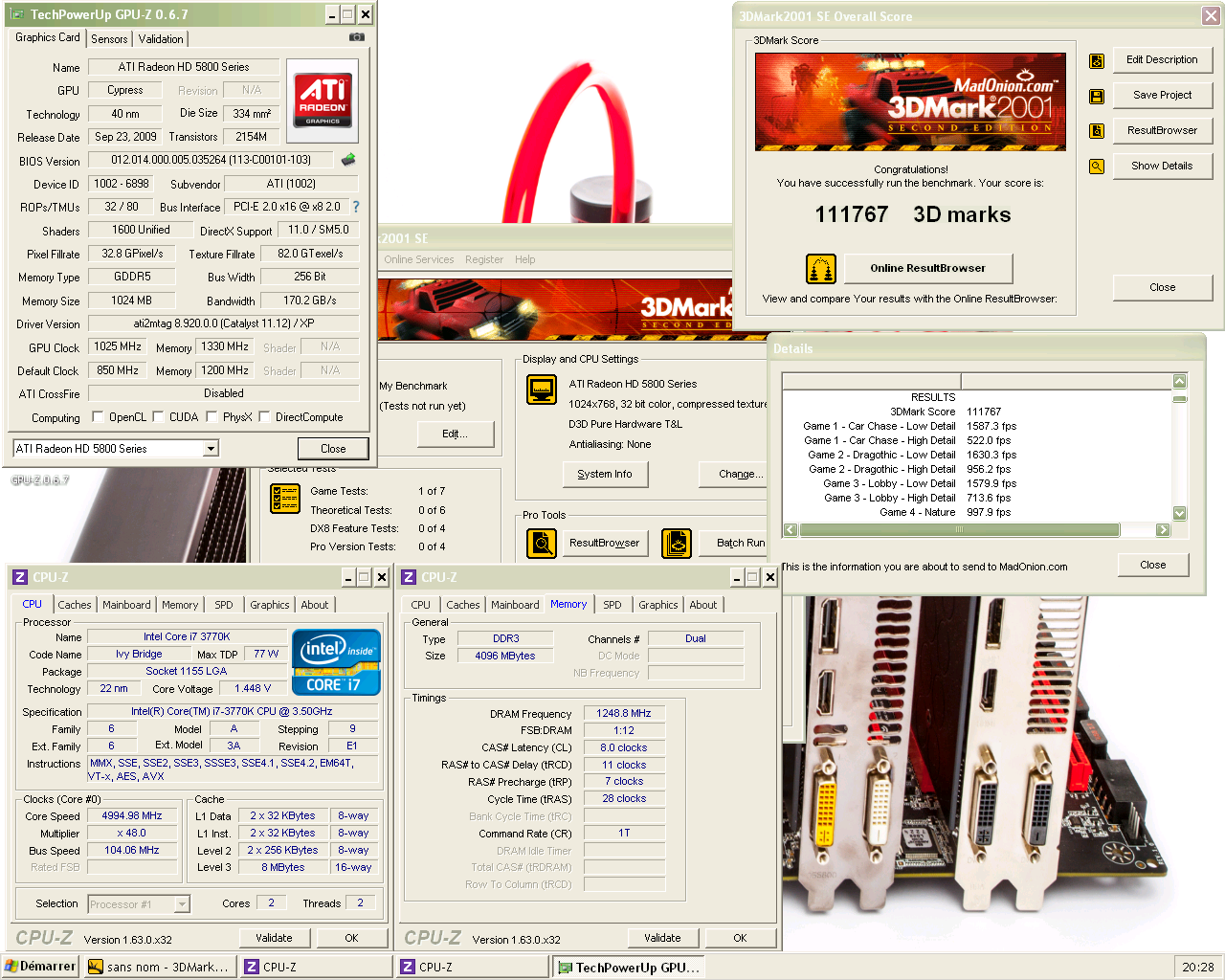This screenshot has height=980, width=1225.
Task: Open the Sensors tab in GPU-Z
Action: 109,39
